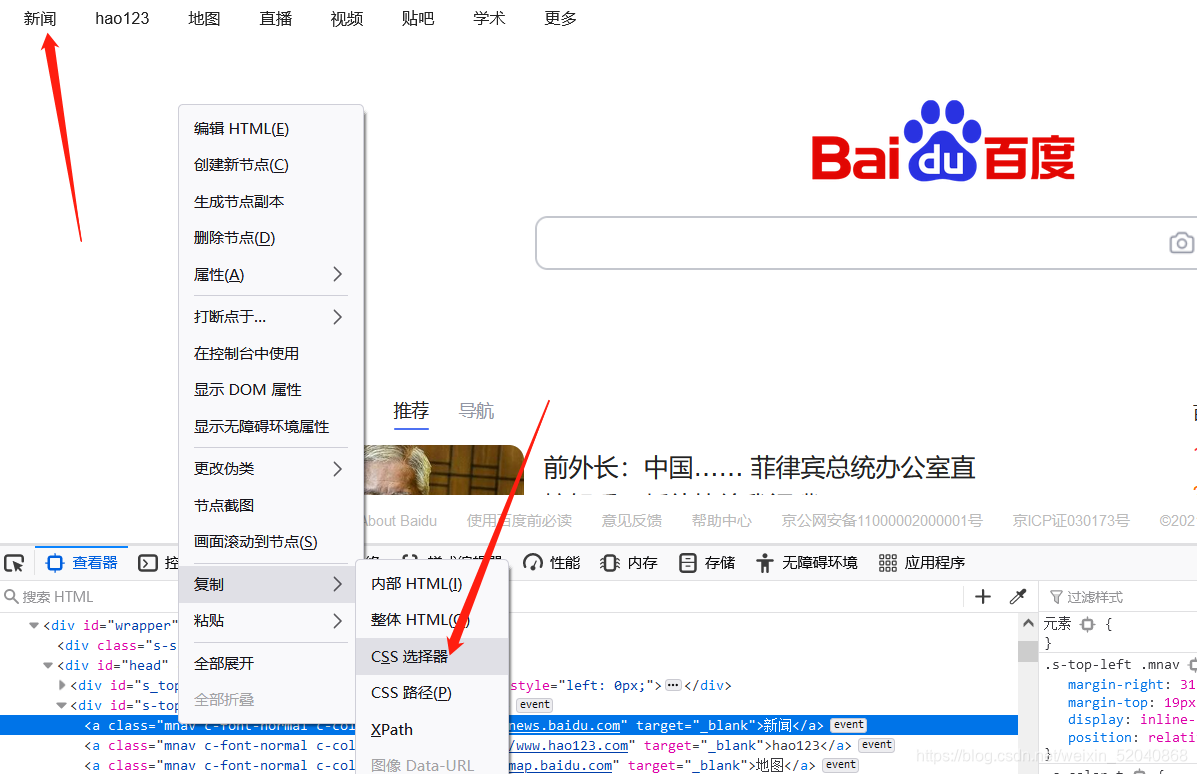
Task: Open the 学术 scholar link
Action: (489, 18)
